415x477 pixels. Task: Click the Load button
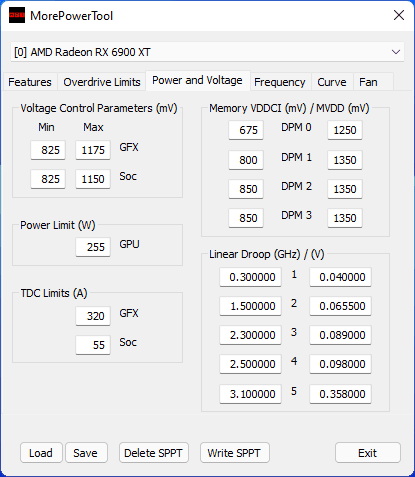[x=41, y=453]
